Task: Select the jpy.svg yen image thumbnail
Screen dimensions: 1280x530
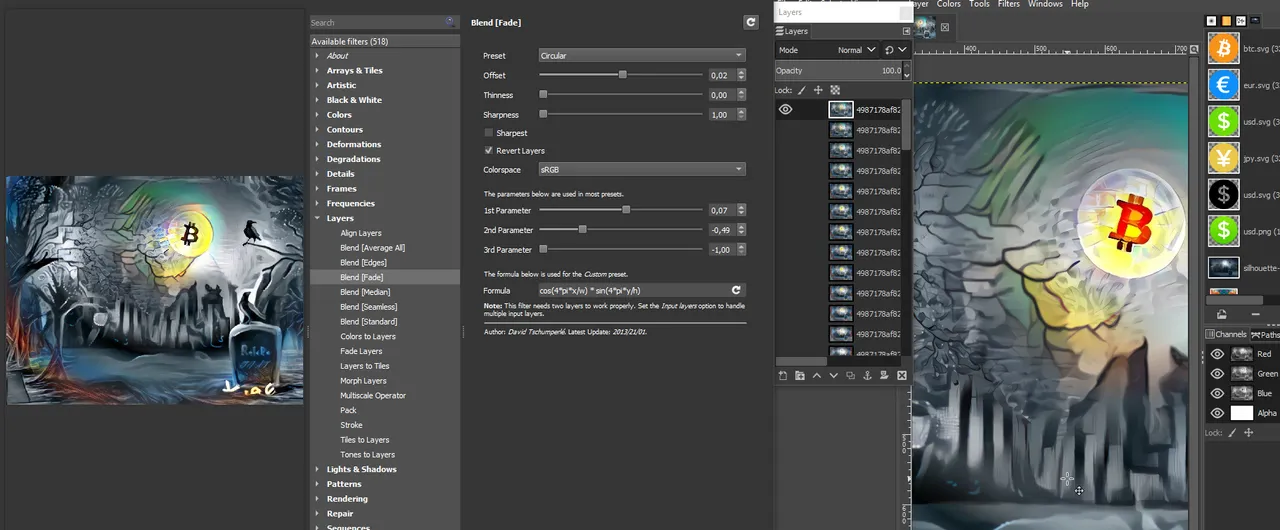Action: coord(1223,158)
